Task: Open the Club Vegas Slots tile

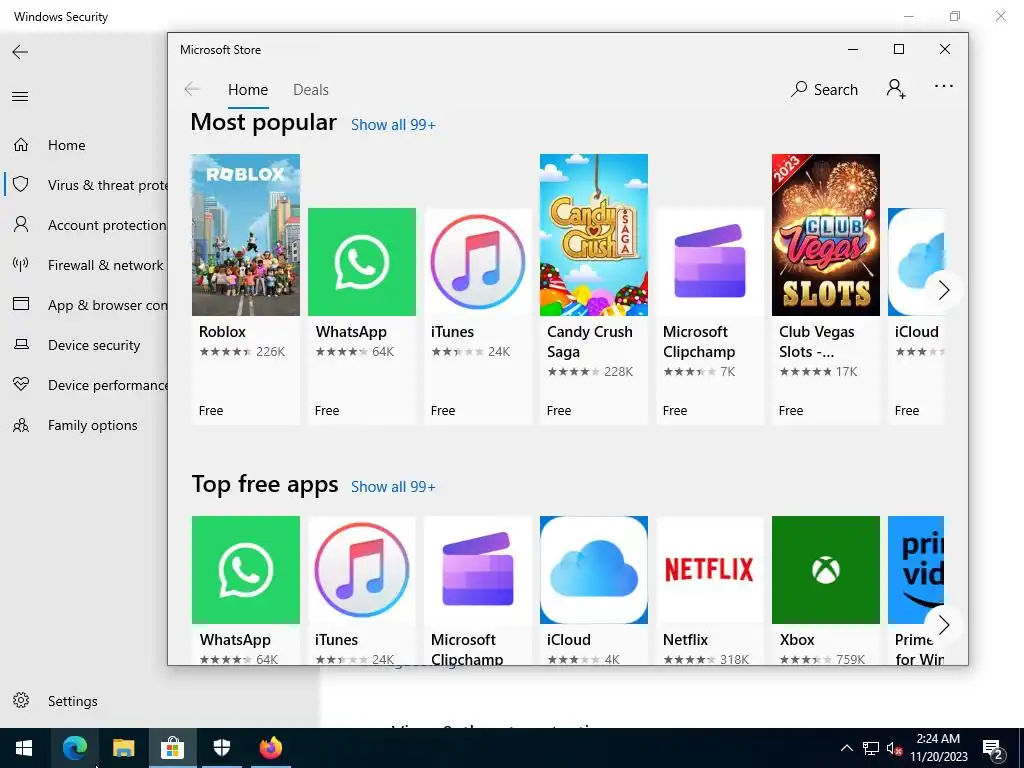Action: pyautogui.click(x=825, y=289)
